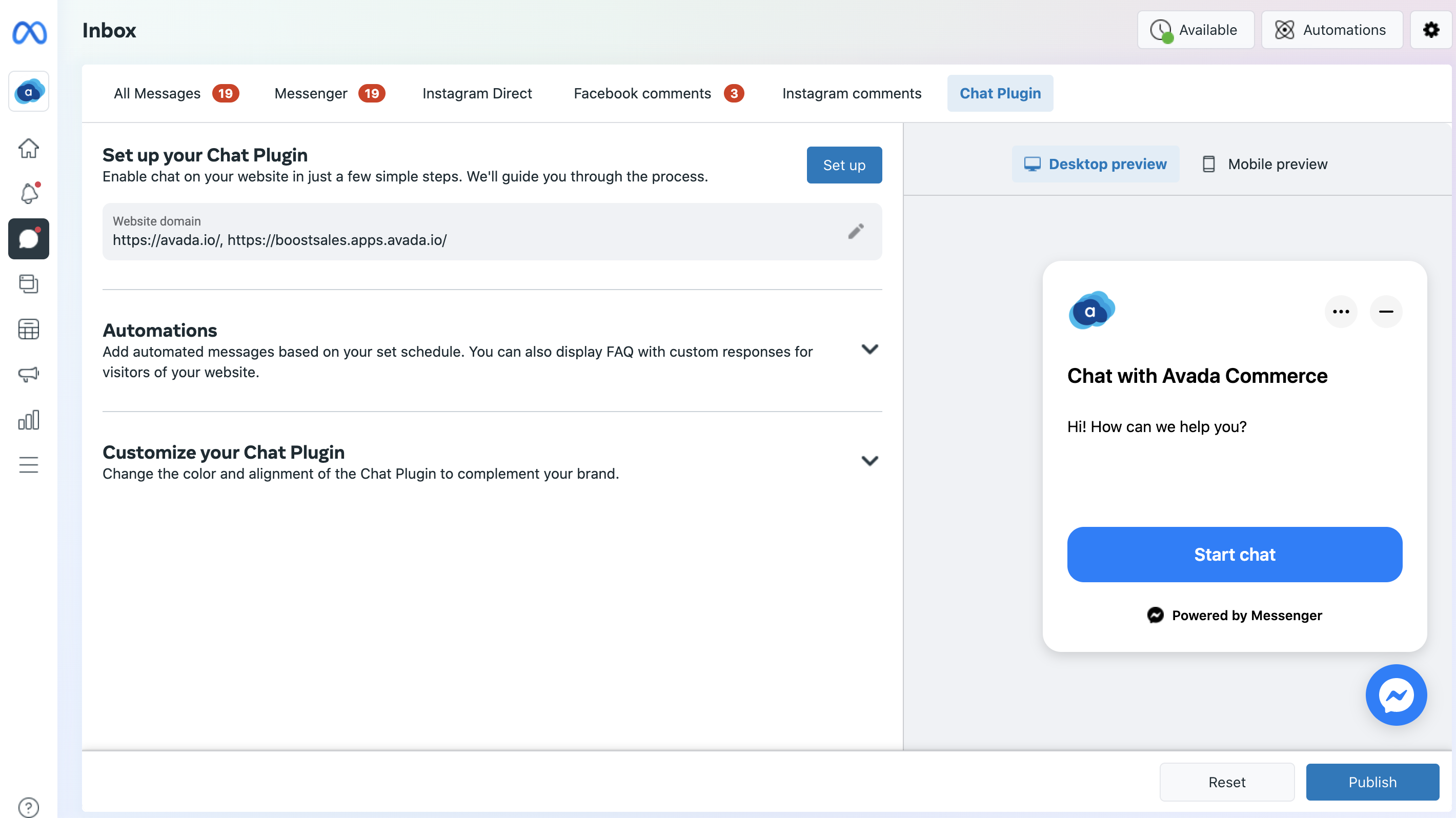Toggle the Available status button

[1195, 30]
